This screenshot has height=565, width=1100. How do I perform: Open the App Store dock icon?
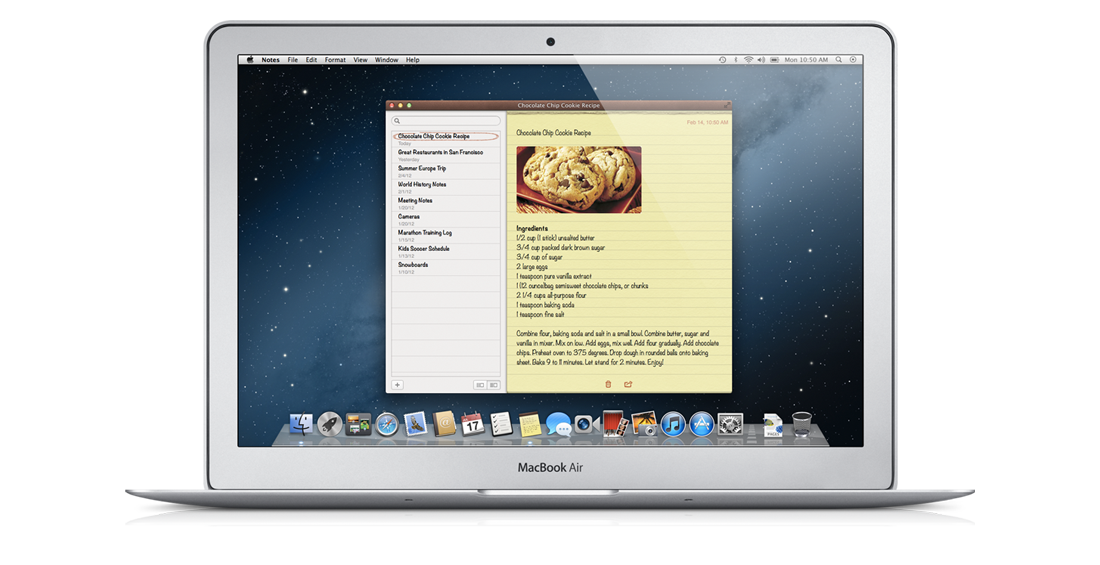[x=701, y=424]
